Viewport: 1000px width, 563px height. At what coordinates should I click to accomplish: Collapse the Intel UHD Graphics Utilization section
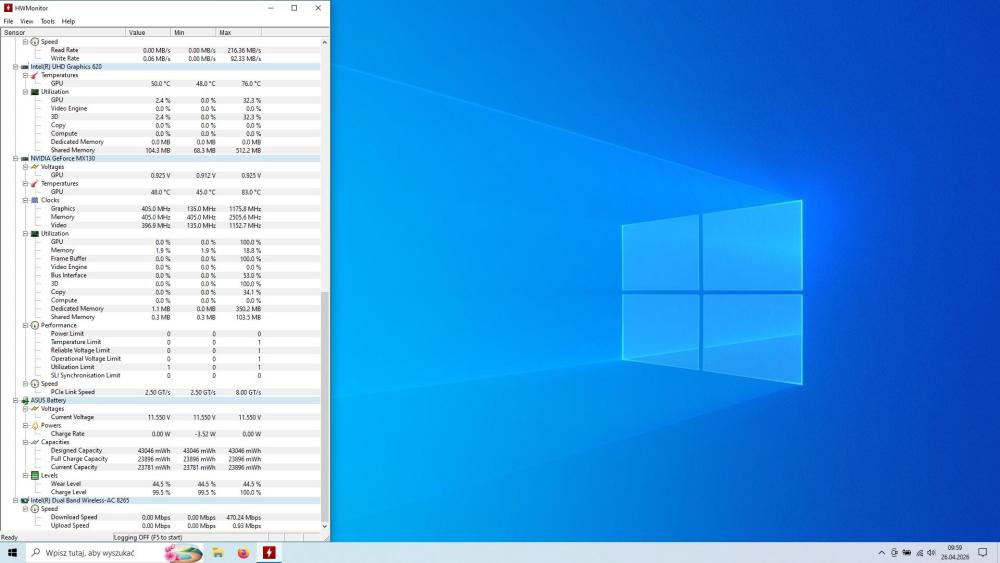(x=26, y=92)
